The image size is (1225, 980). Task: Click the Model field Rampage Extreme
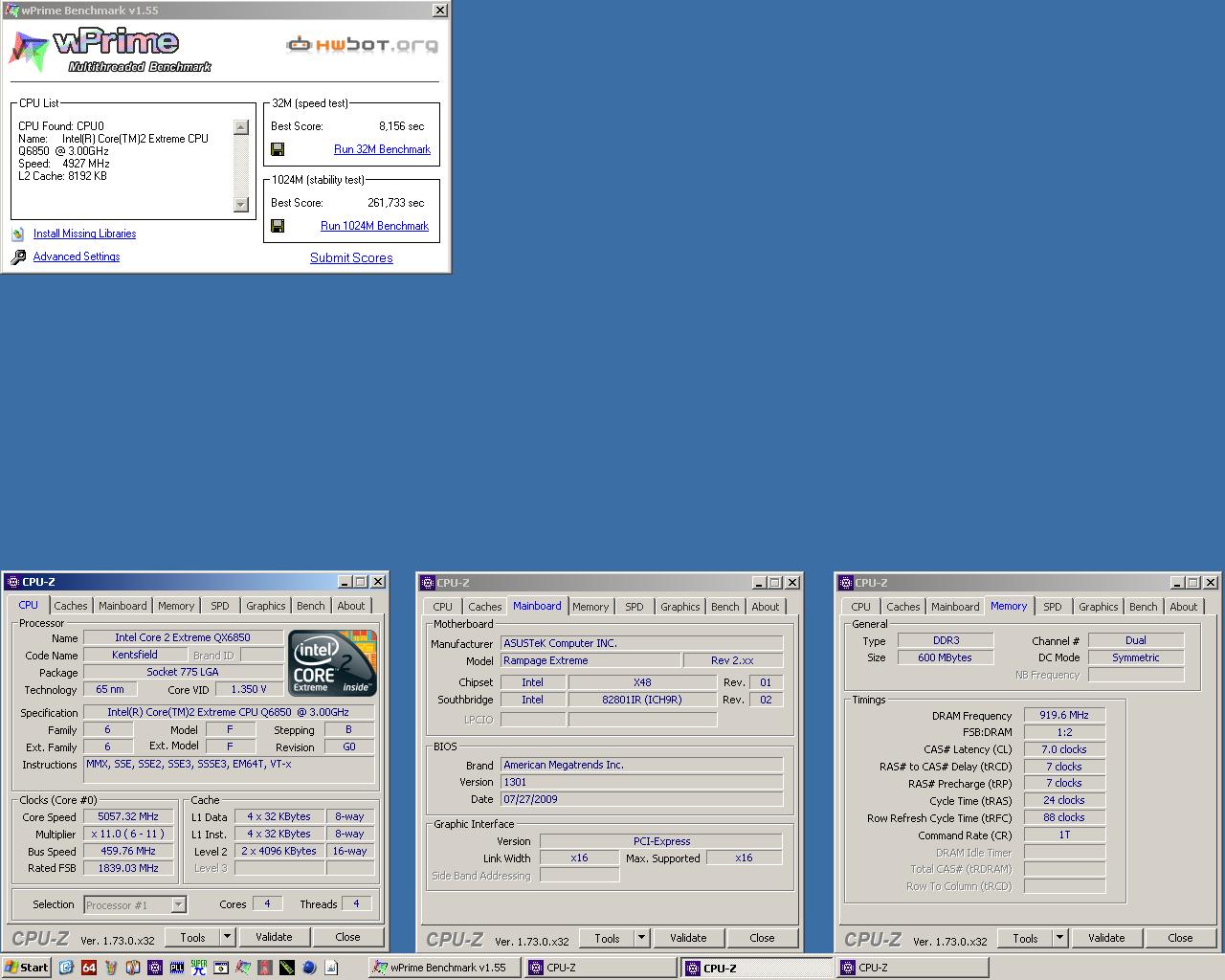590,660
